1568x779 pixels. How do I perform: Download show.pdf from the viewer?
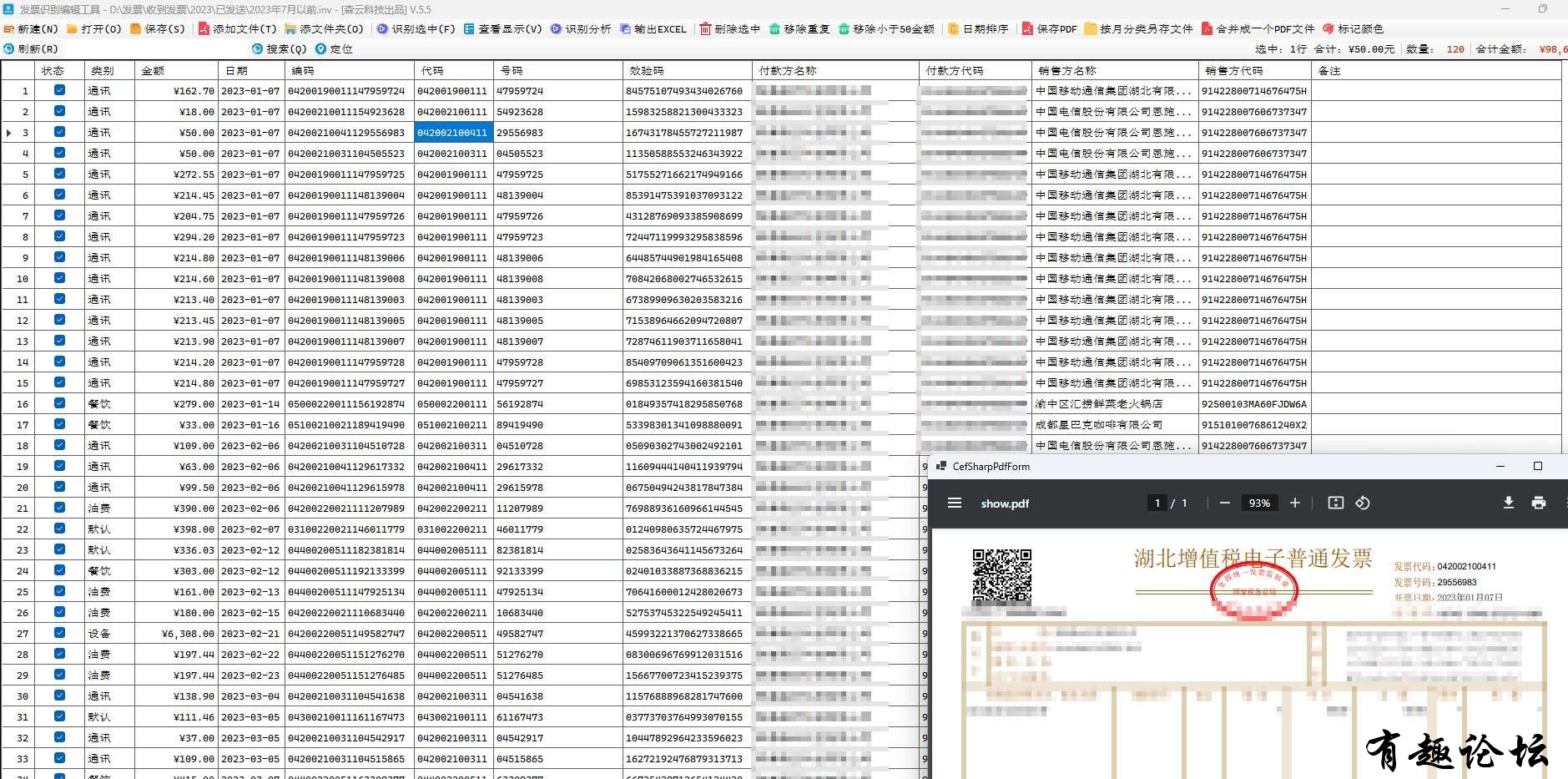click(x=1508, y=503)
